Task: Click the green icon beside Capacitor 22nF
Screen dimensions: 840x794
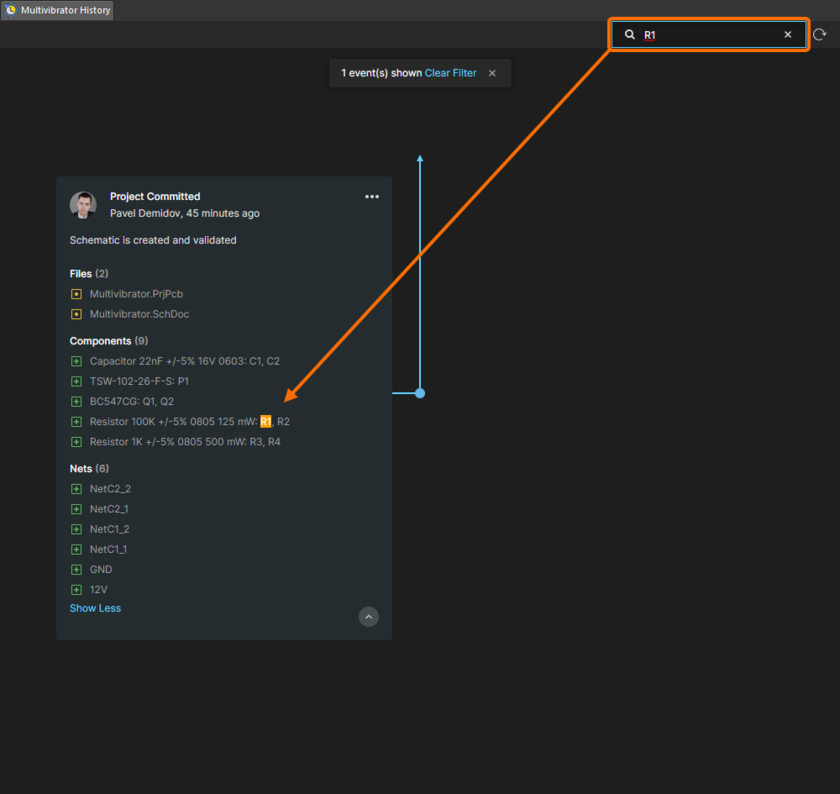Action: 76,360
